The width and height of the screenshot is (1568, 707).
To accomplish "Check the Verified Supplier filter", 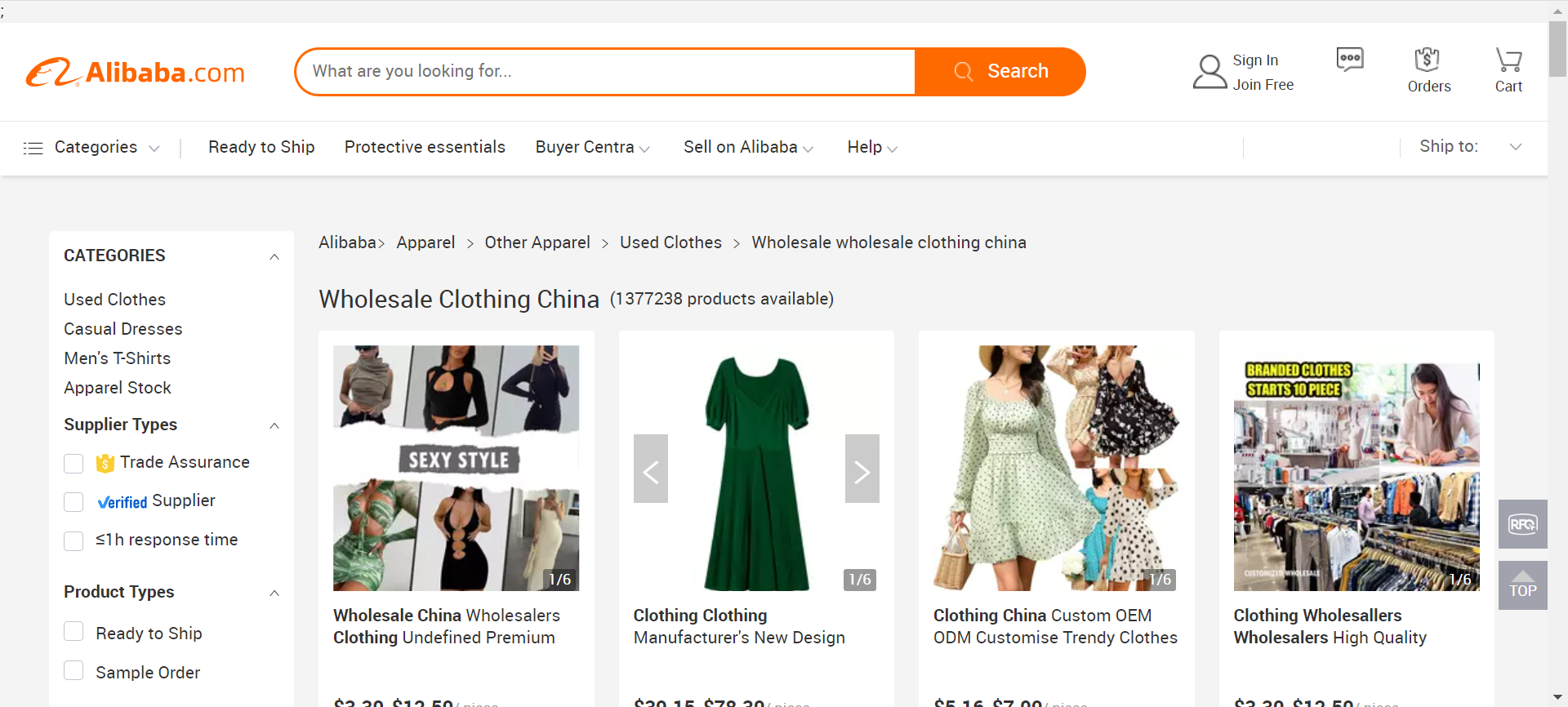I will (73, 502).
